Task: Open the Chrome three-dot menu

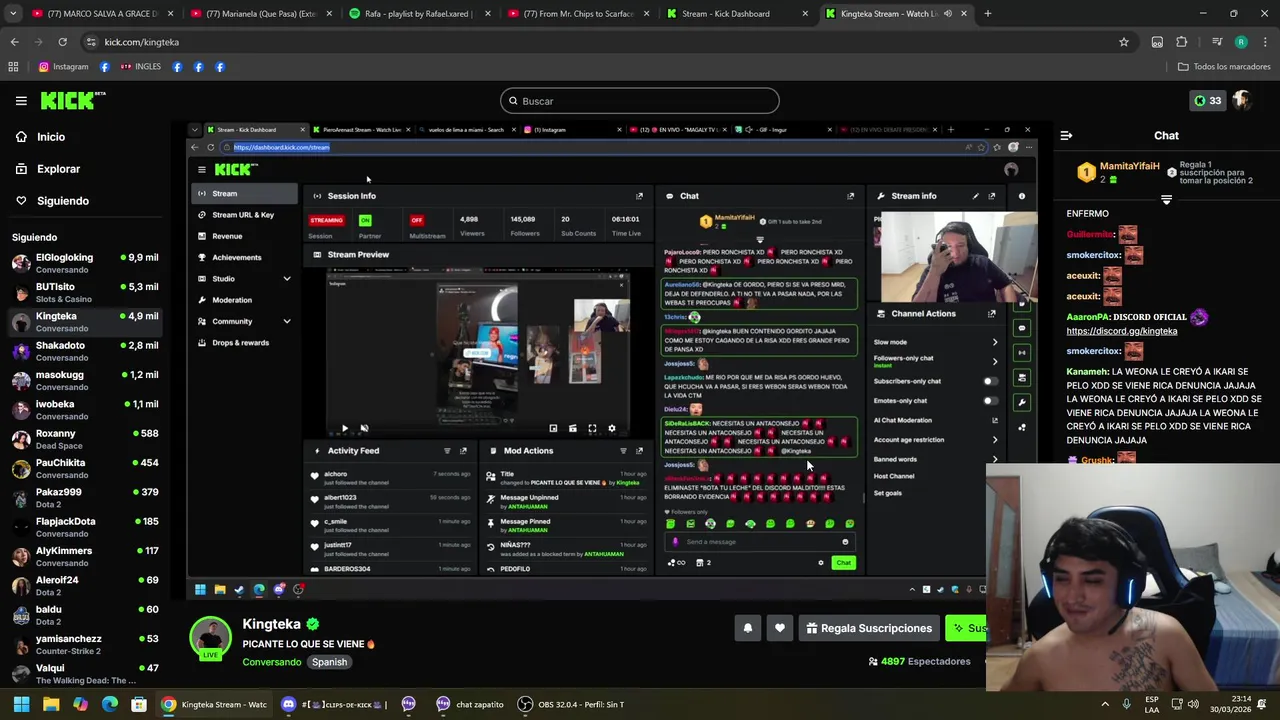Action: pyautogui.click(x=1264, y=42)
